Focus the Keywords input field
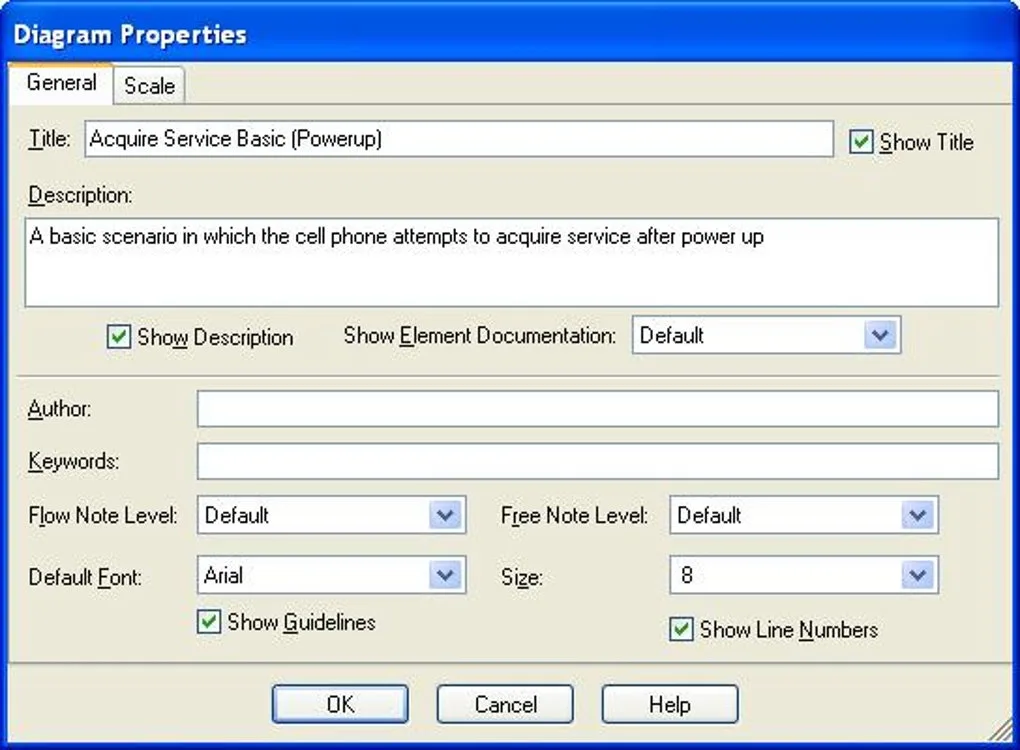1020x750 pixels. click(x=597, y=461)
